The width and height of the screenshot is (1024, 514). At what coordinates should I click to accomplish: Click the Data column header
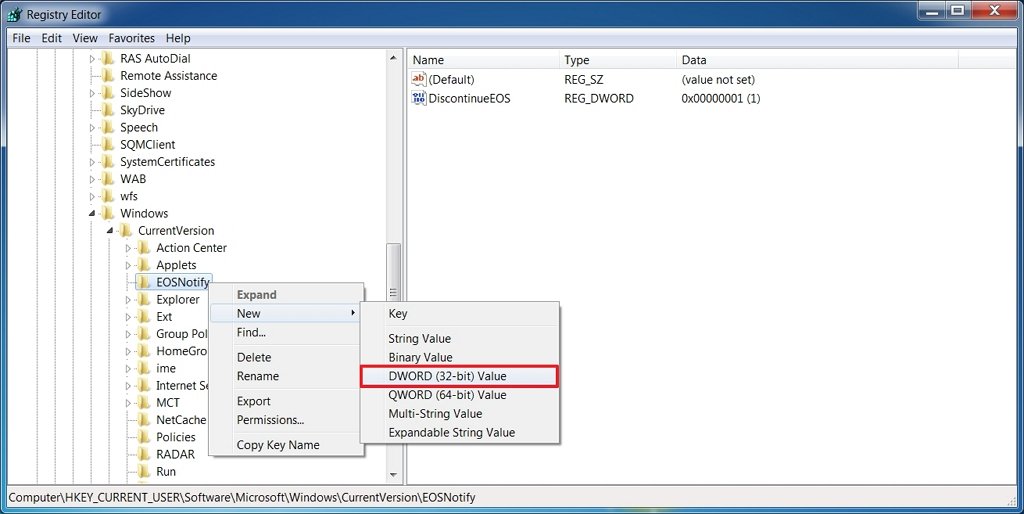point(693,60)
